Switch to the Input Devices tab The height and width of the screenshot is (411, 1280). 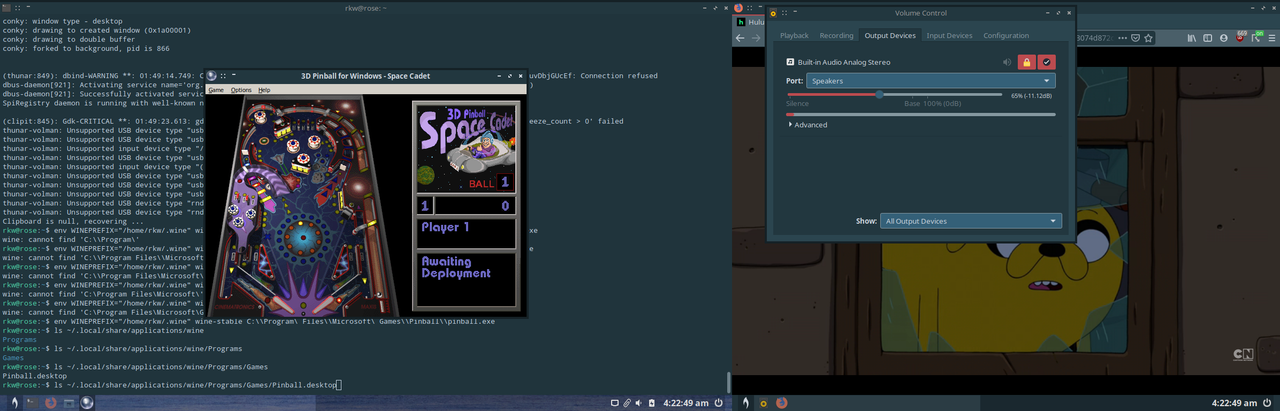(x=949, y=35)
